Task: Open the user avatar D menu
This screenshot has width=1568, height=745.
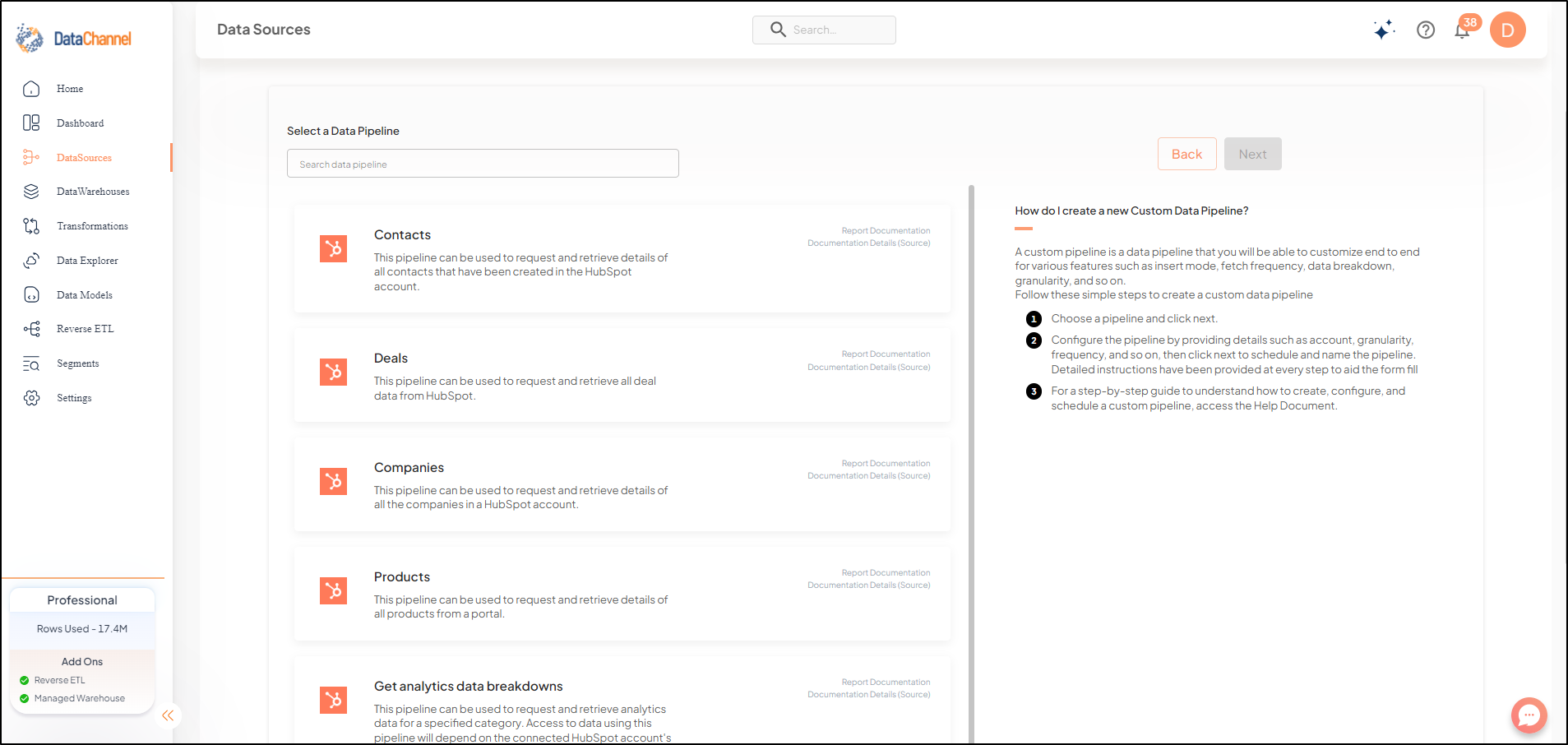Action: (1507, 30)
